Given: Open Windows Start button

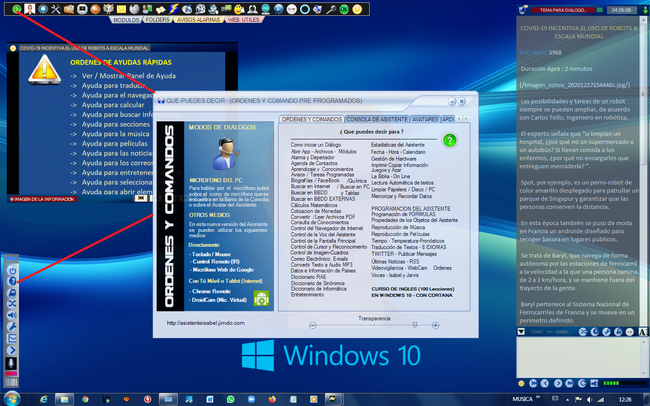Looking at the screenshot, I should (x=11, y=399).
